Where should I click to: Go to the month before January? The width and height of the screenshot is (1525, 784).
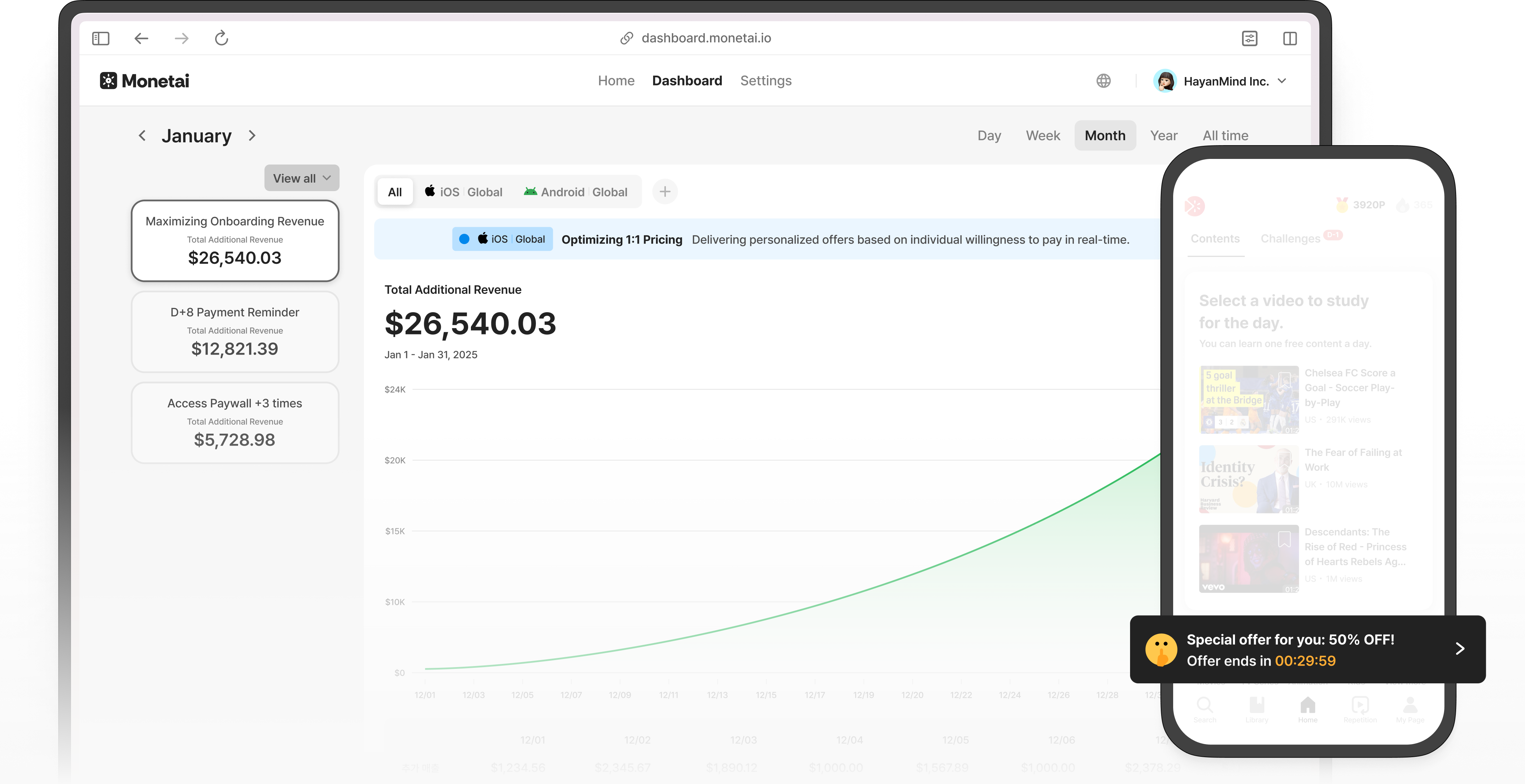coord(142,136)
